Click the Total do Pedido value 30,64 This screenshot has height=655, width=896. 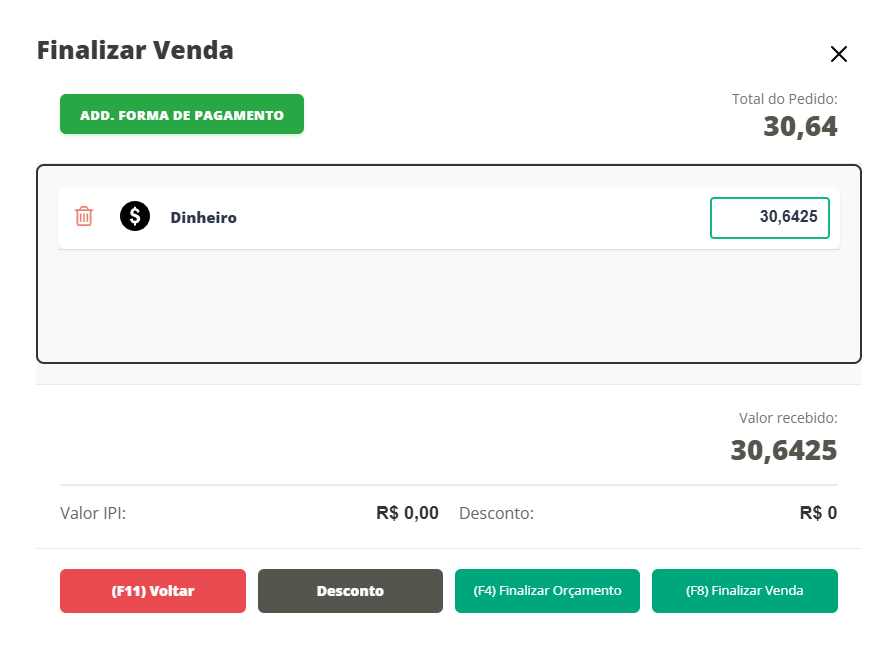[800, 127]
